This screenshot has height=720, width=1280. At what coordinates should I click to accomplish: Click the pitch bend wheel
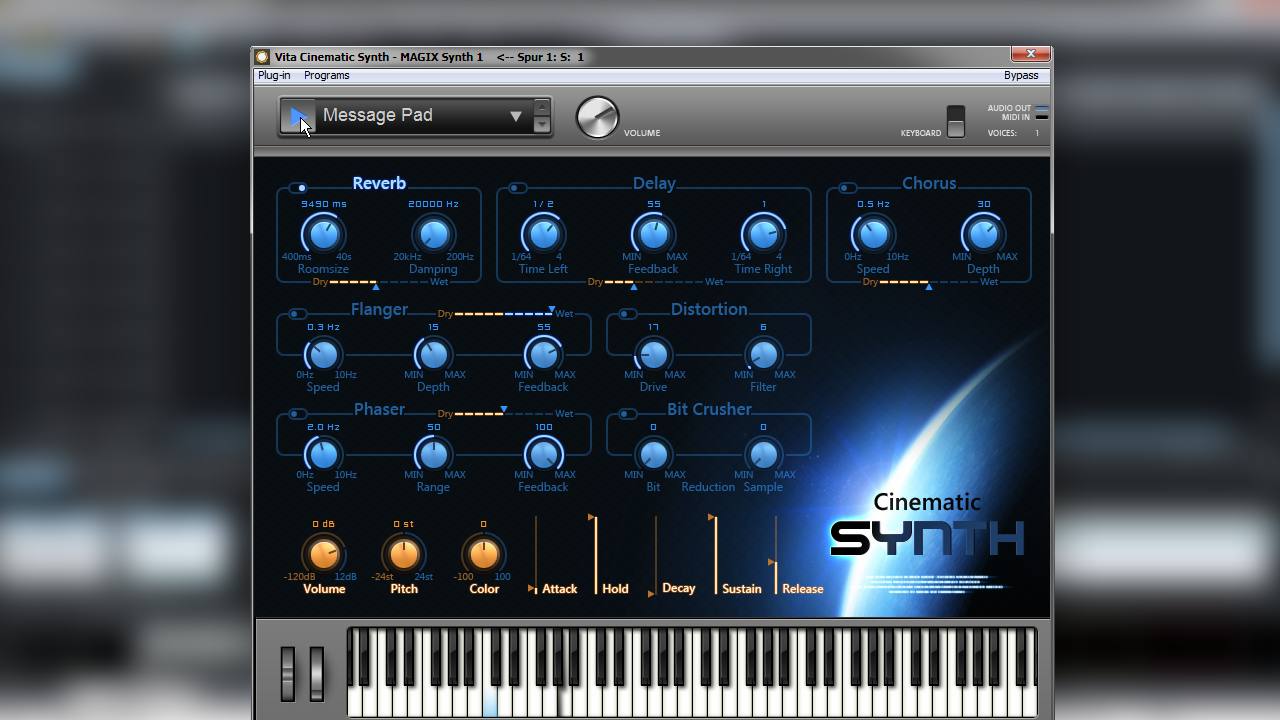[288, 673]
